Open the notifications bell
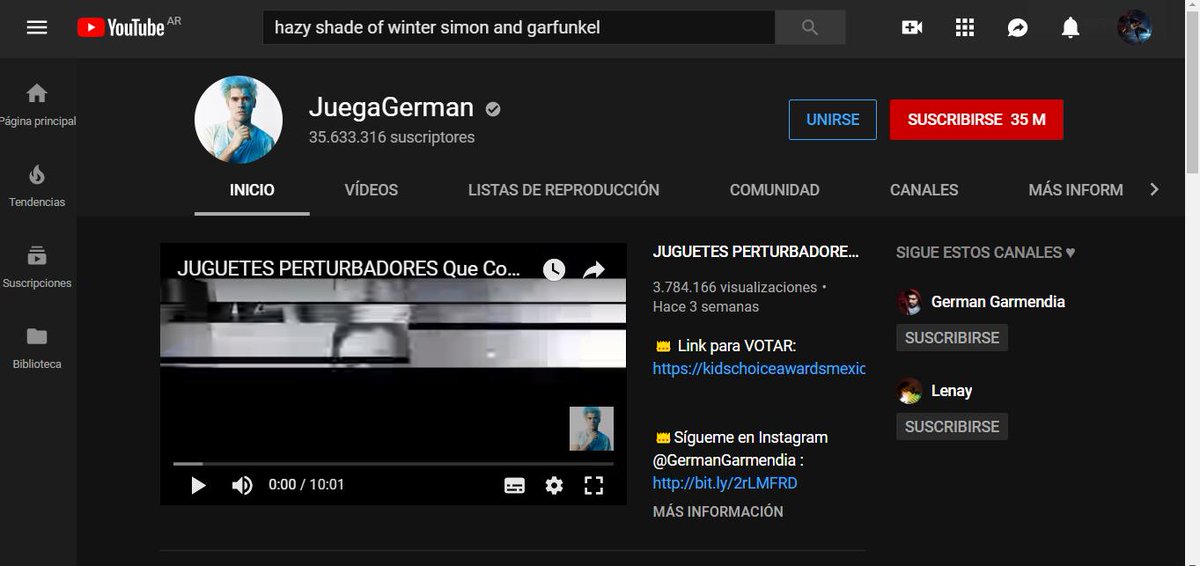 (1071, 27)
